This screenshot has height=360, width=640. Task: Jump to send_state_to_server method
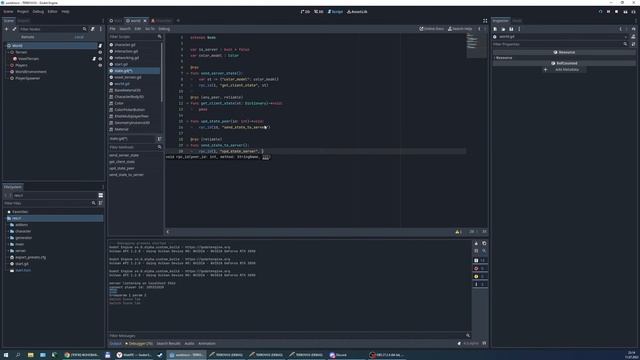click(126, 175)
